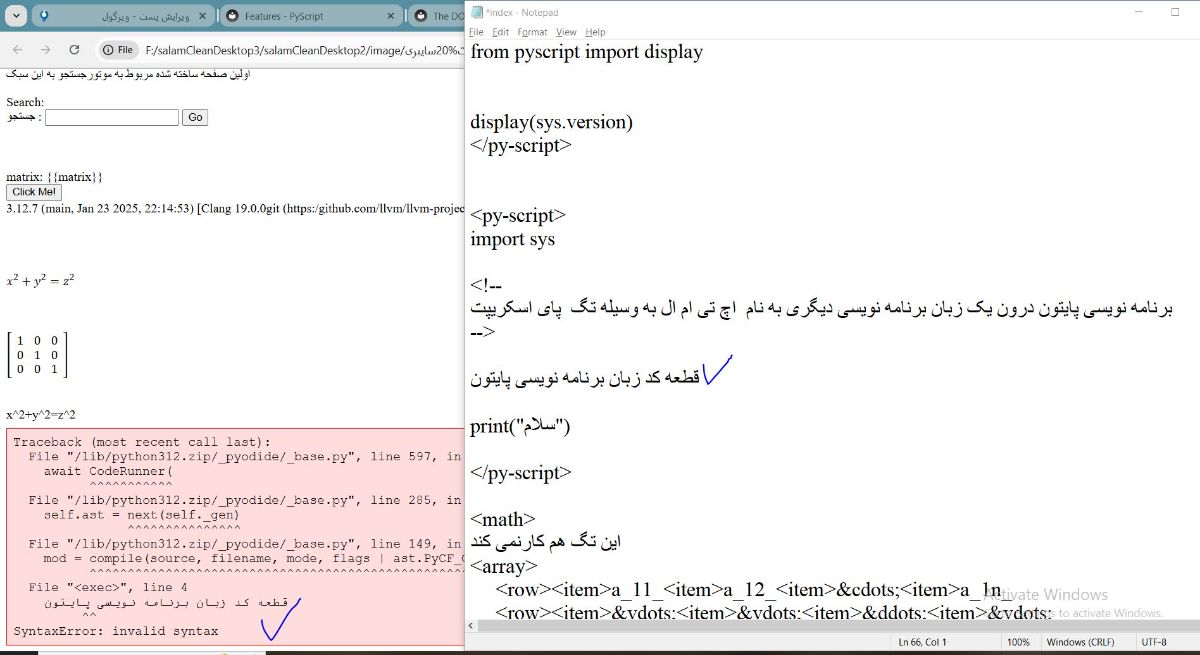Open the Format menu in Notepad
This screenshot has width=1200, height=655.
coord(532,31)
